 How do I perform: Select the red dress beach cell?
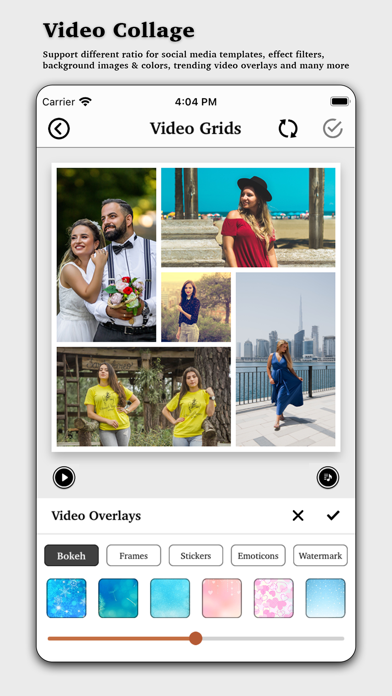(x=248, y=218)
